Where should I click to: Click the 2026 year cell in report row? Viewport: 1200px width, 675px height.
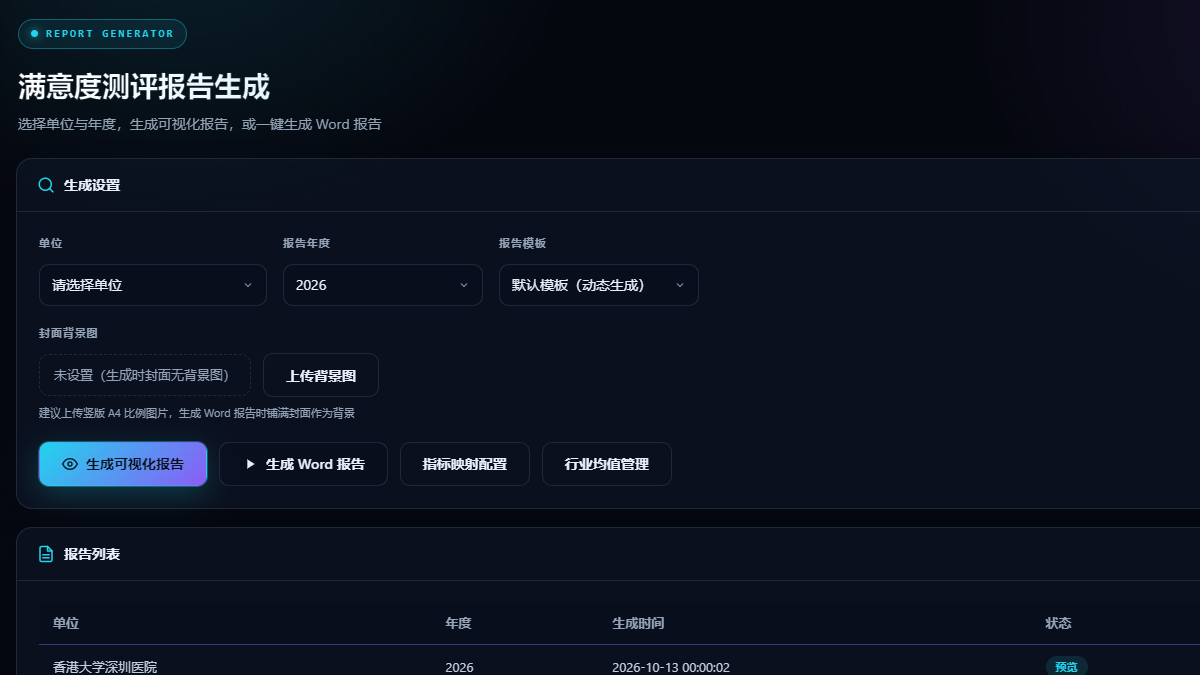pos(459,667)
